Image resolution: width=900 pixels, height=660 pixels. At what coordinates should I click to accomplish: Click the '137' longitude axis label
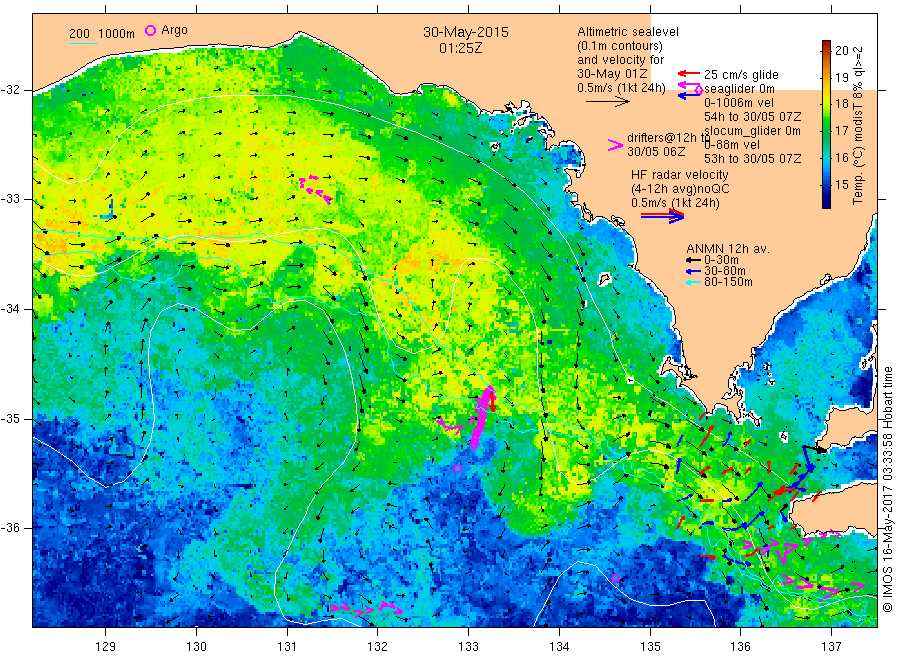pyautogui.click(x=832, y=646)
